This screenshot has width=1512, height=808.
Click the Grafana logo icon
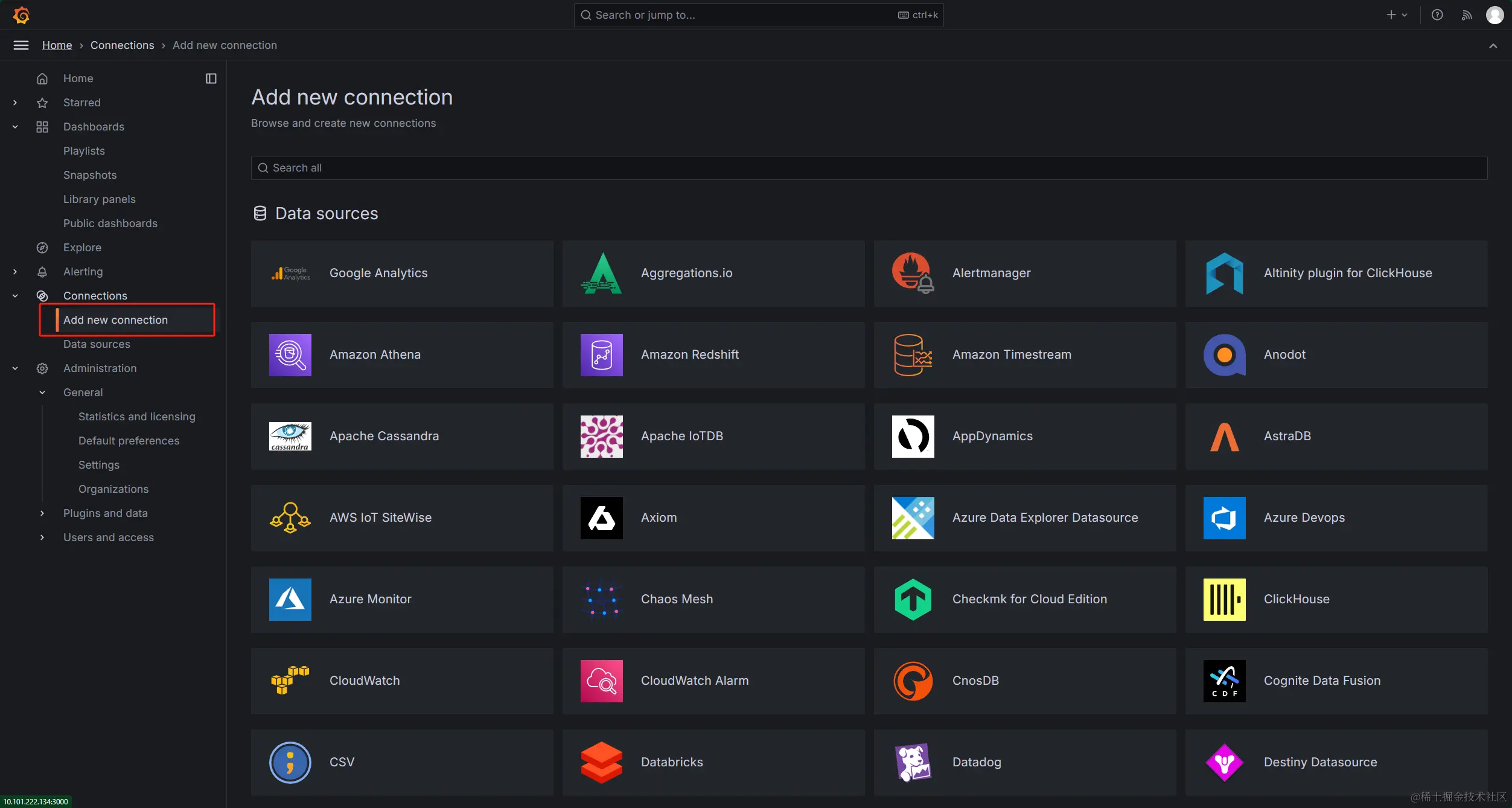pos(21,15)
